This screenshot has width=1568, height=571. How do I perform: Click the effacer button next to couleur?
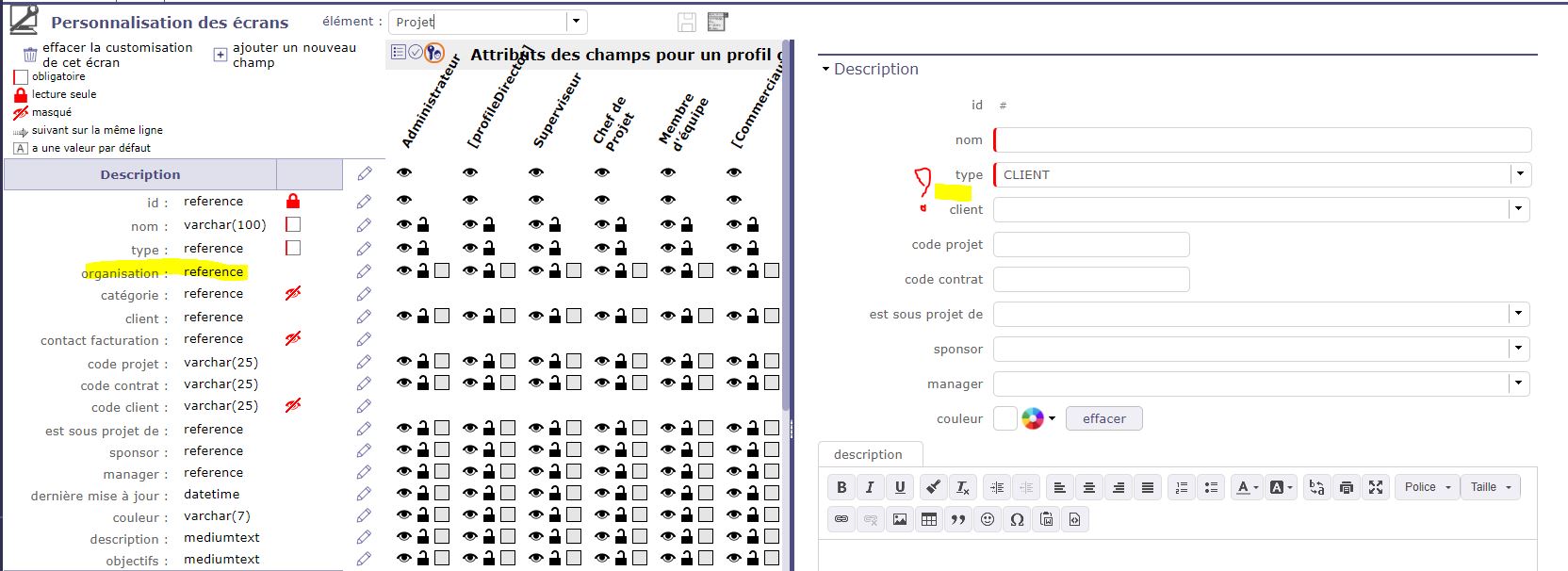pyautogui.click(x=1103, y=418)
